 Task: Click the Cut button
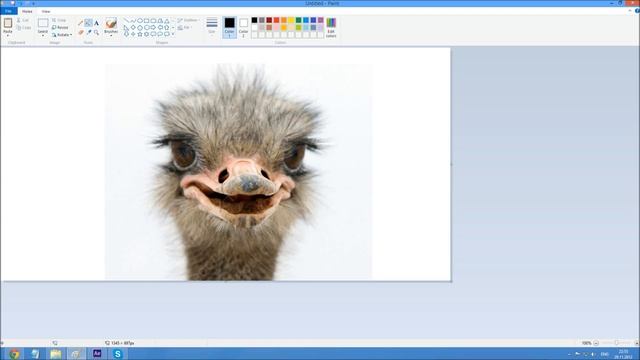[24, 20]
